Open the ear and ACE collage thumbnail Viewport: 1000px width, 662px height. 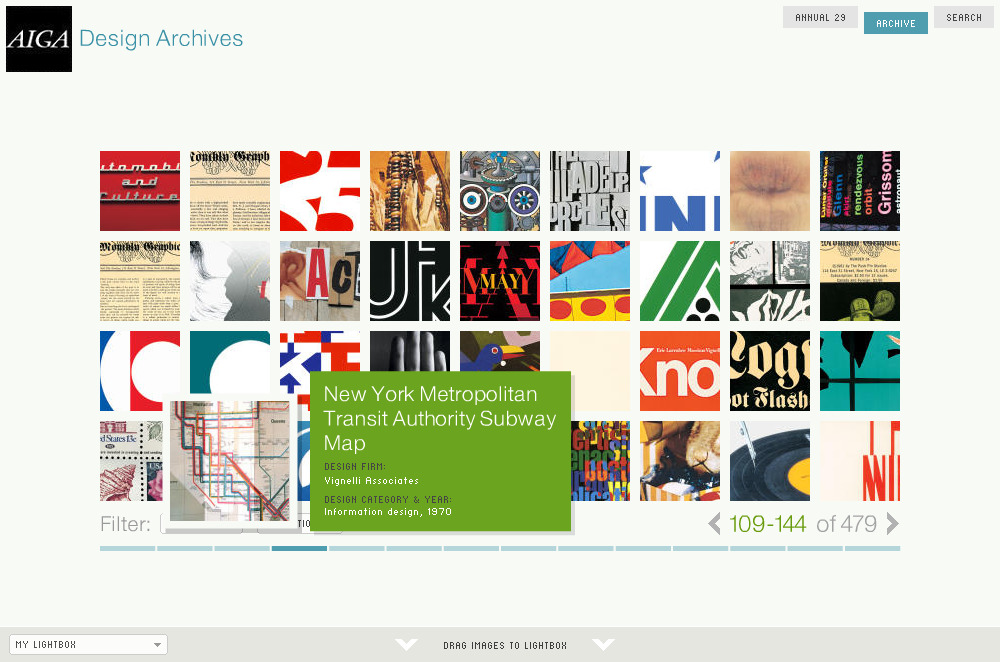(x=320, y=281)
